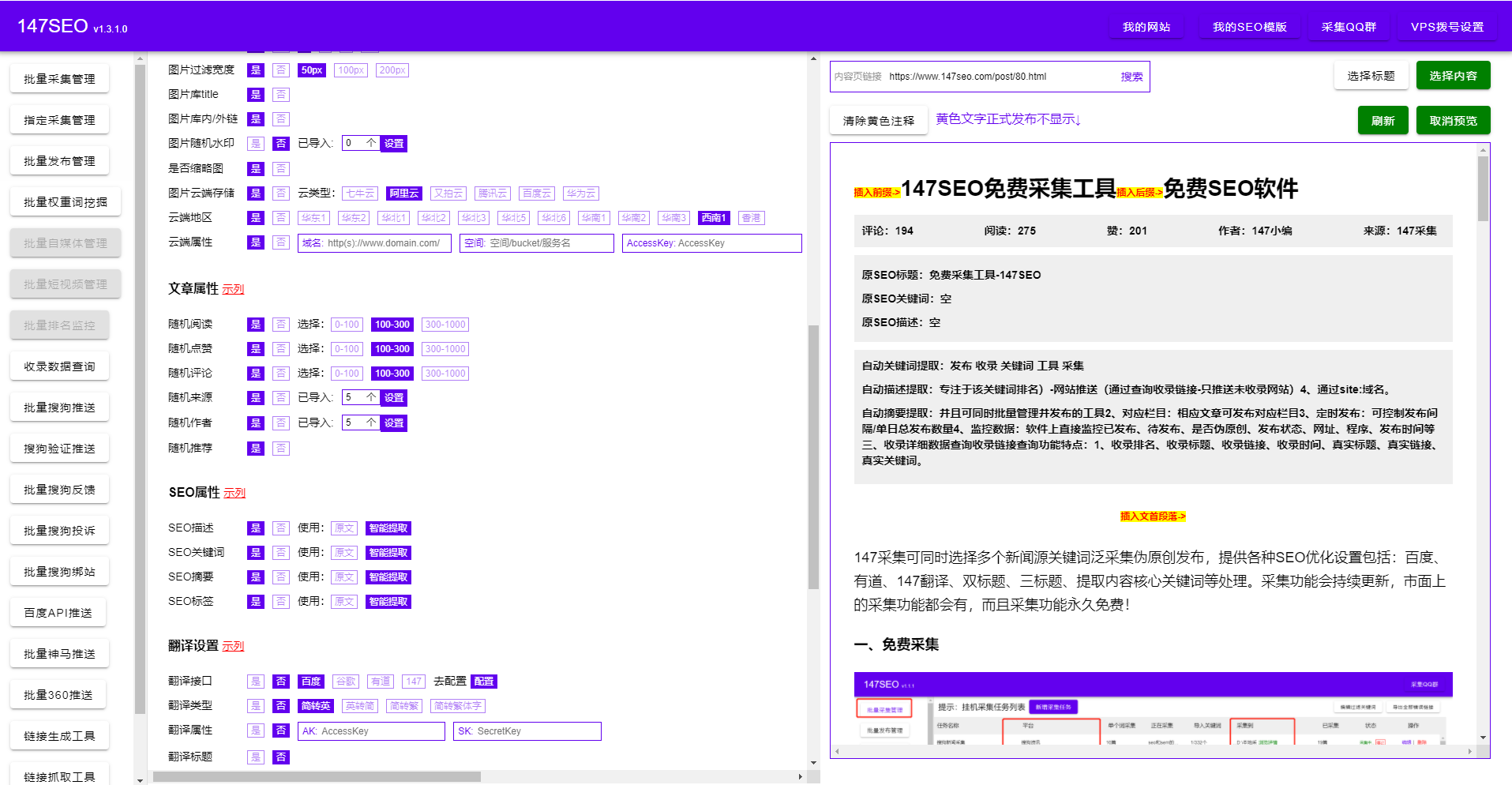
Task: Open 指定采集管理 in the sidebar
Action: [x=59, y=120]
